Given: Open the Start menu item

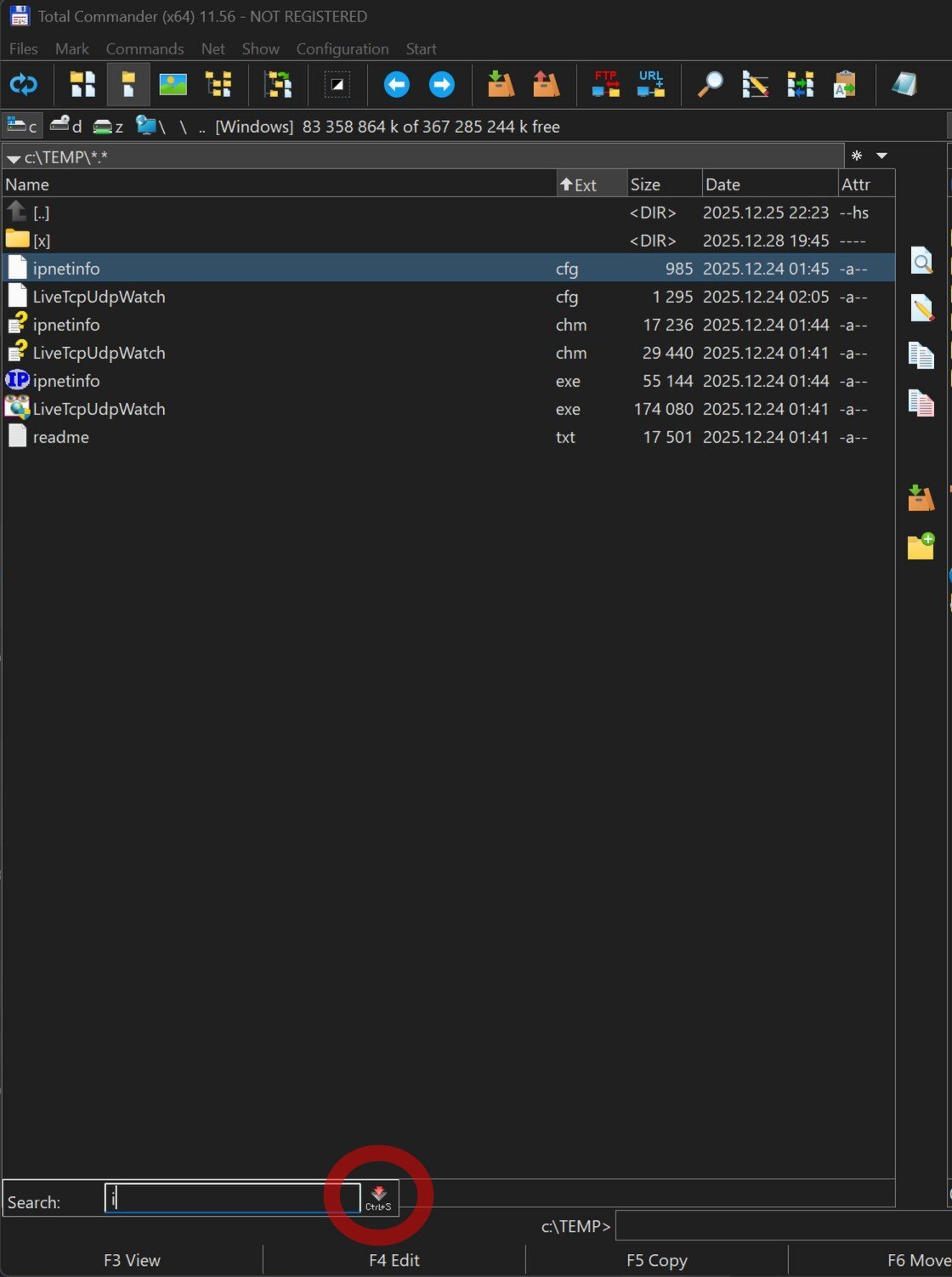Looking at the screenshot, I should click(421, 48).
